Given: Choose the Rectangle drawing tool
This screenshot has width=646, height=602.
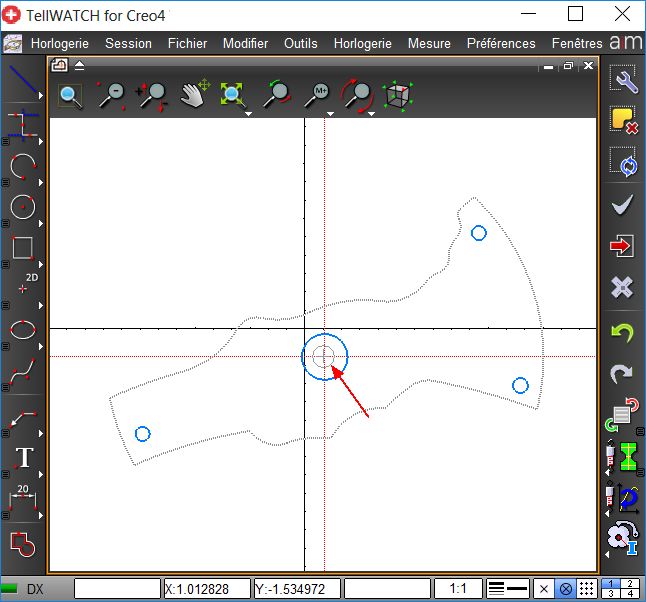Looking at the screenshot, I should (21, 247).
